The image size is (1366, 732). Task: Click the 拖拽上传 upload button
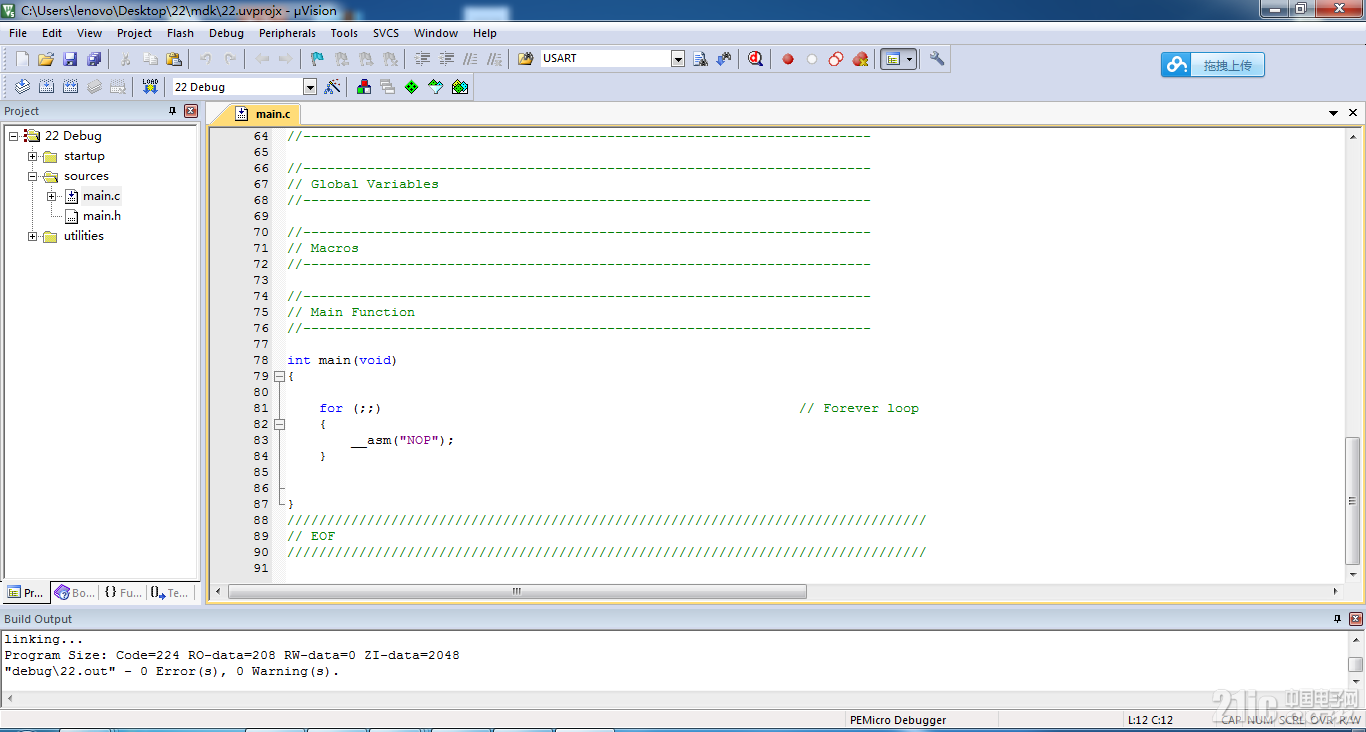click(x=1213, y=65)
